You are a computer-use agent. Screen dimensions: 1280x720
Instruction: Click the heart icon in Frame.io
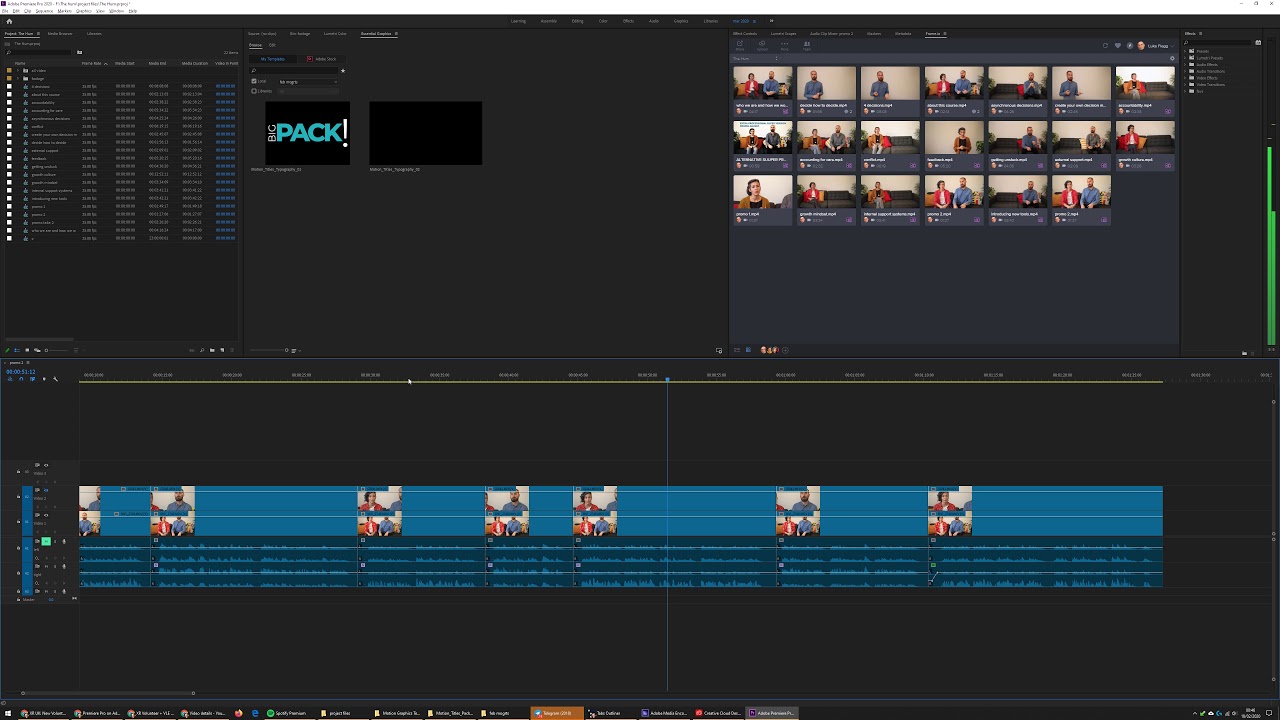[1118, 45]
